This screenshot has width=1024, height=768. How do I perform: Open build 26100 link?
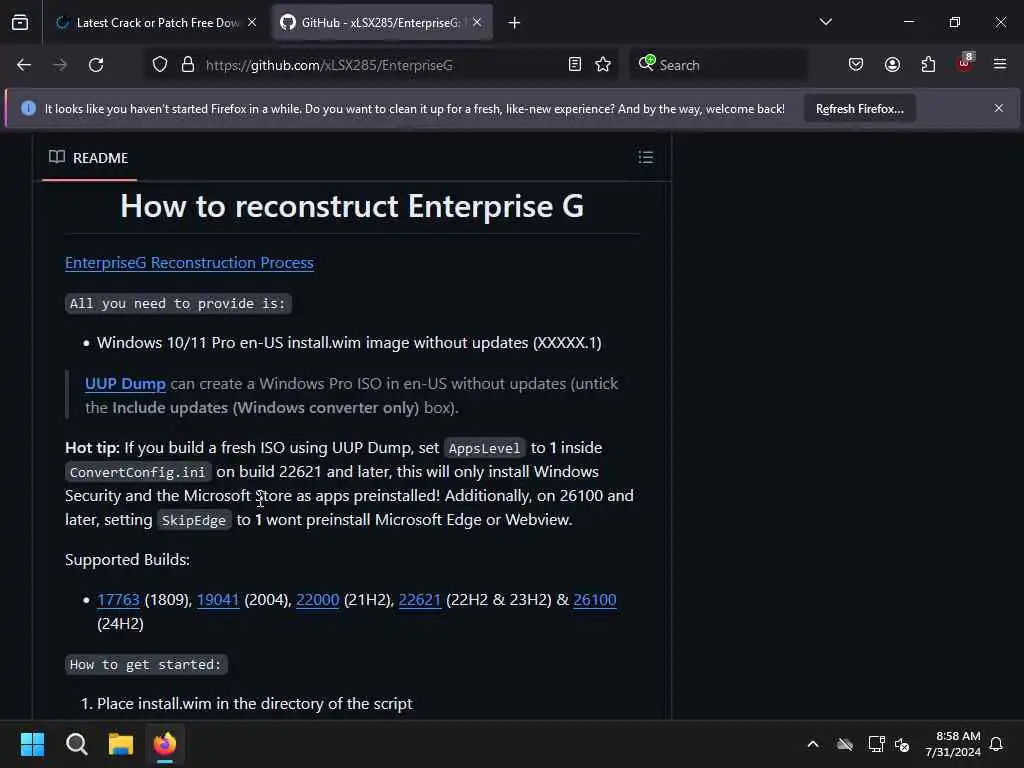pos(595,600)
